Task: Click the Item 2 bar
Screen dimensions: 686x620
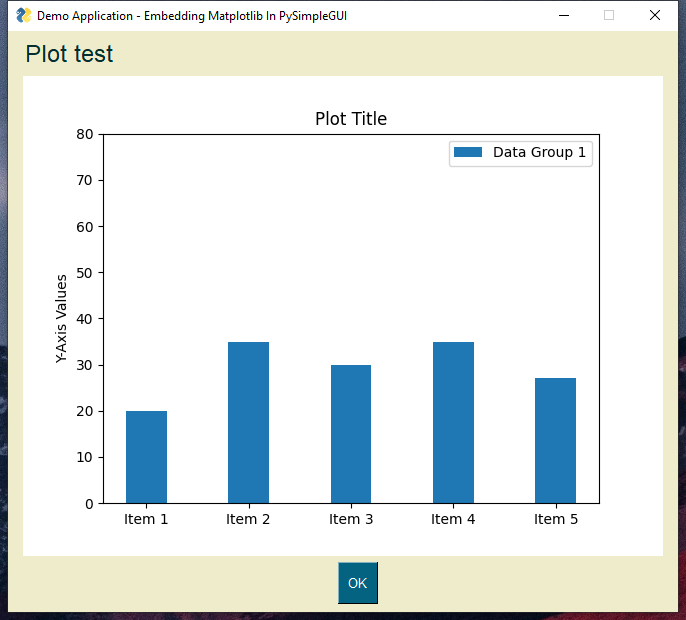Action: coord(248,423)
